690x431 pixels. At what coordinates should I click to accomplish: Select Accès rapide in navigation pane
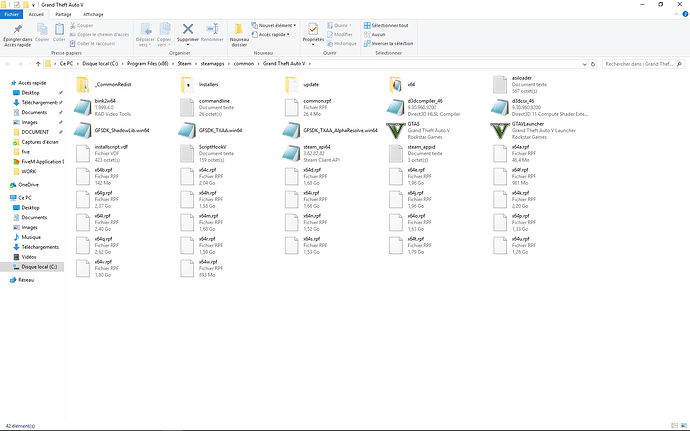pos(32,83)
